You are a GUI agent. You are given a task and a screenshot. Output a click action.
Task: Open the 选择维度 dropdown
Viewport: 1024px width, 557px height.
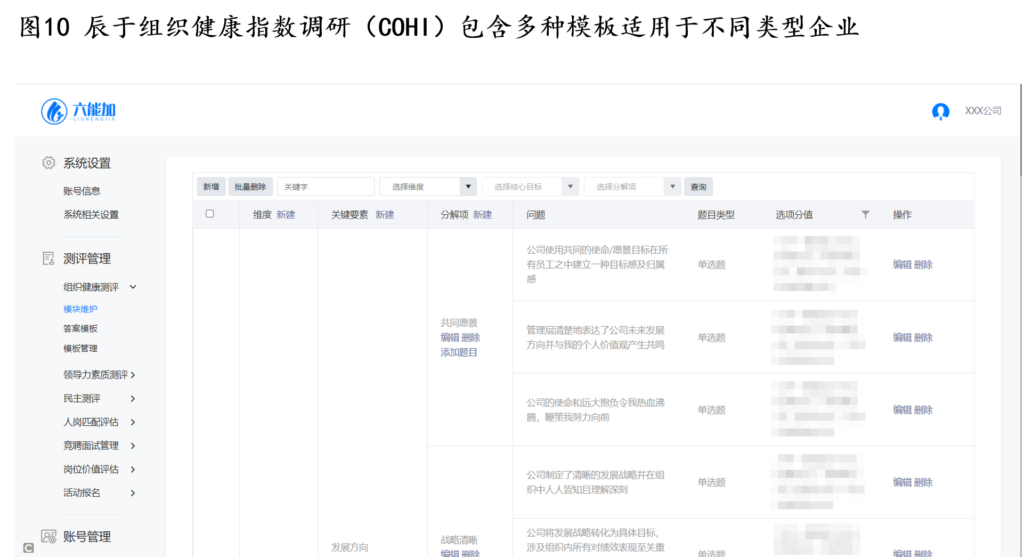(x=428, y=187)
